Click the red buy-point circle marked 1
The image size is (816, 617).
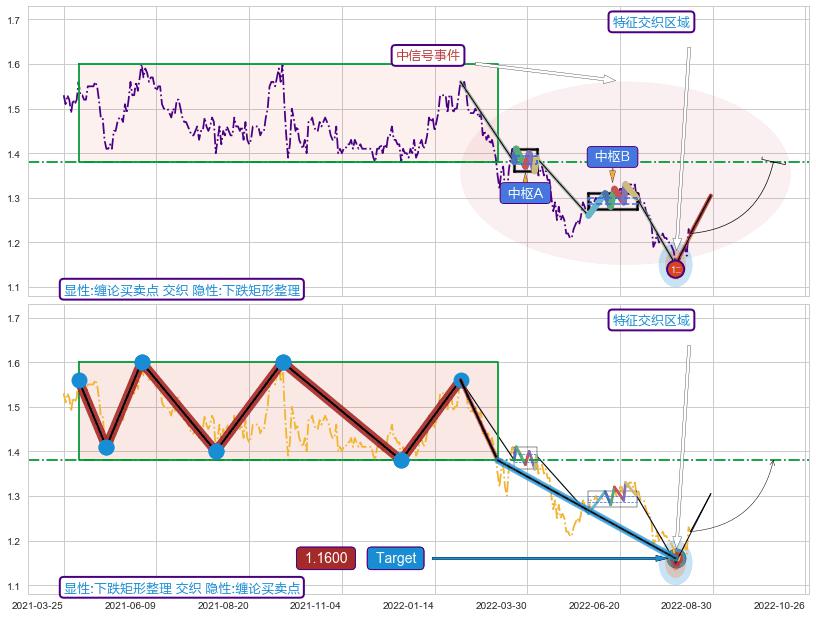coord(676,268)
